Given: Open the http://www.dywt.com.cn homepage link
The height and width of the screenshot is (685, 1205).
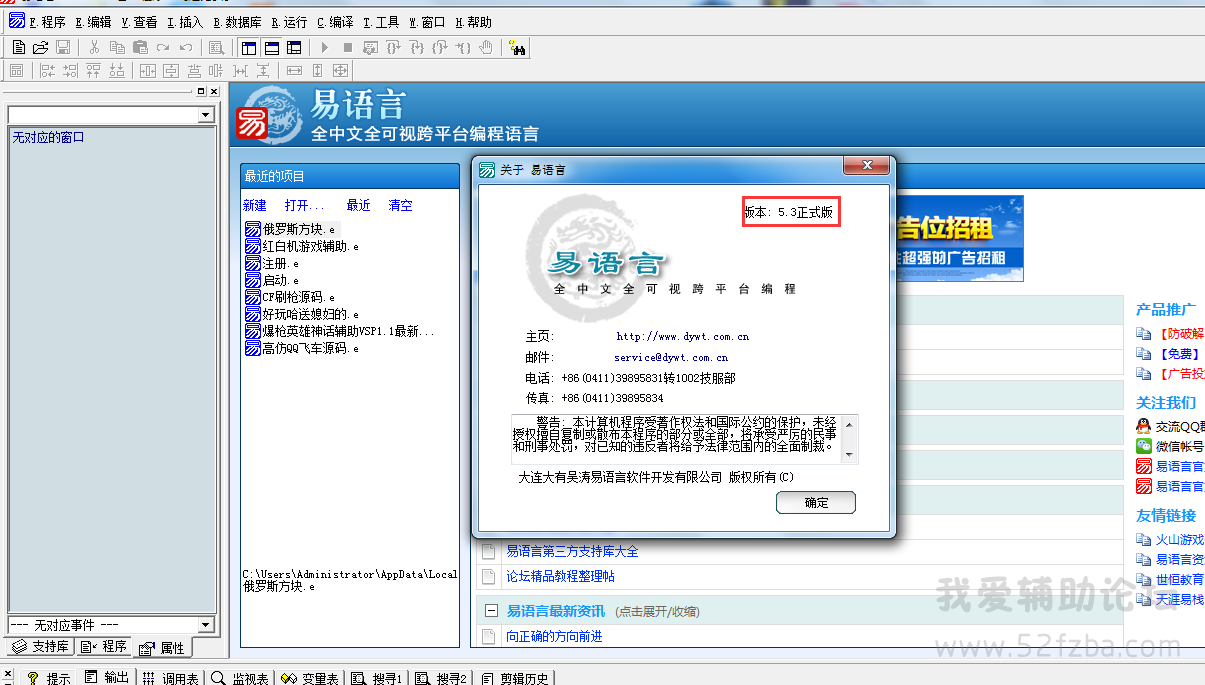Looking at the screenshot, I should [x=683, y=337].
